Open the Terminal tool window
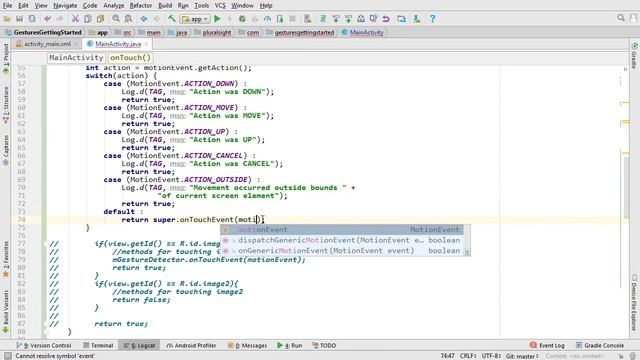The width and height of the screenshot is (640, 360). (98, 345)
